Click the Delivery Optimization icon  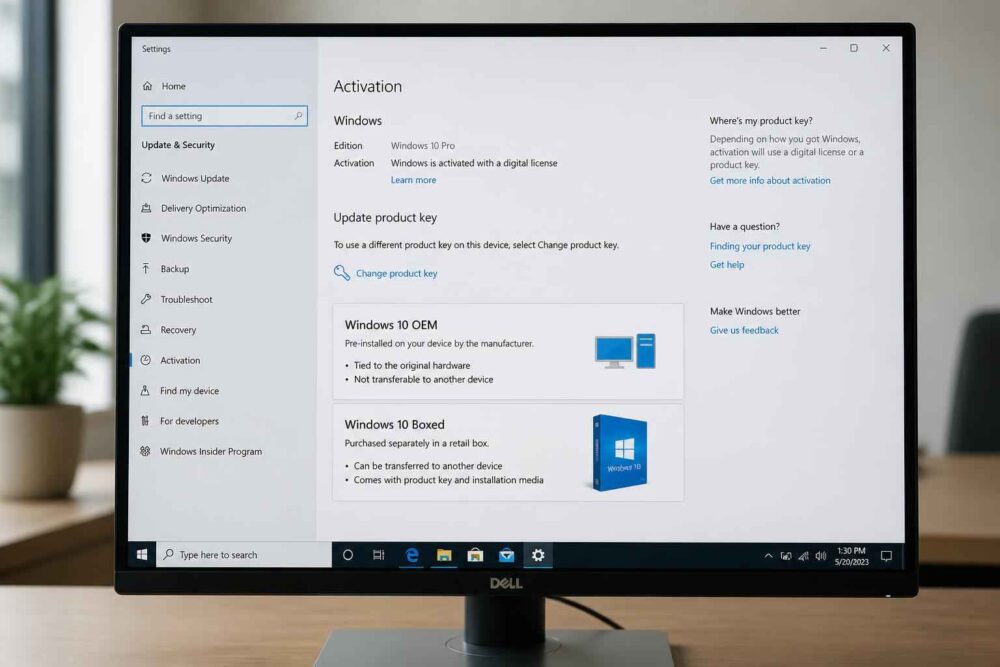(x=146, y=208)
